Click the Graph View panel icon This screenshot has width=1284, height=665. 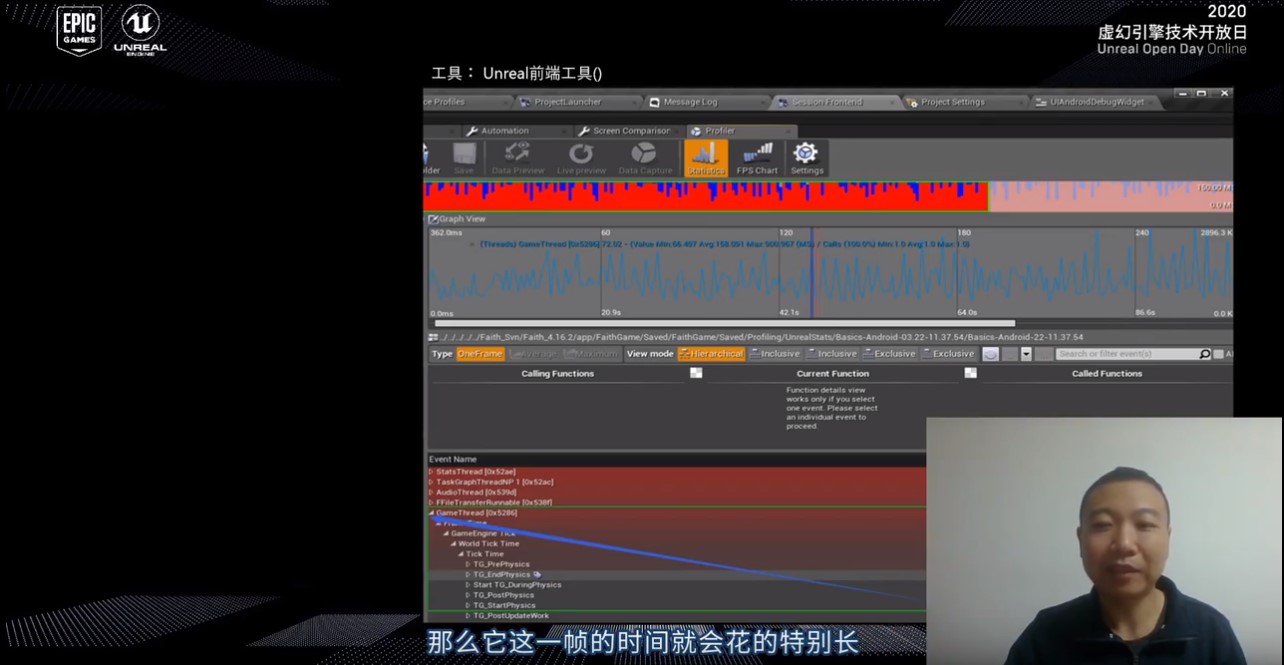coord(433,219)
